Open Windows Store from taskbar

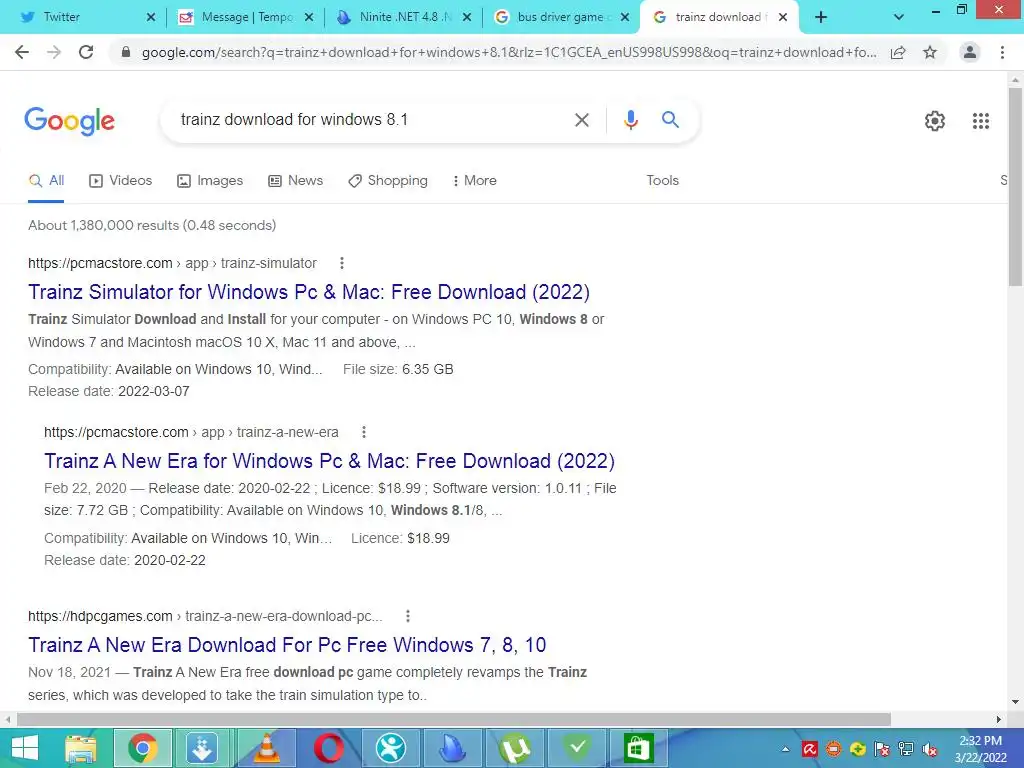(x=638, y=748)
